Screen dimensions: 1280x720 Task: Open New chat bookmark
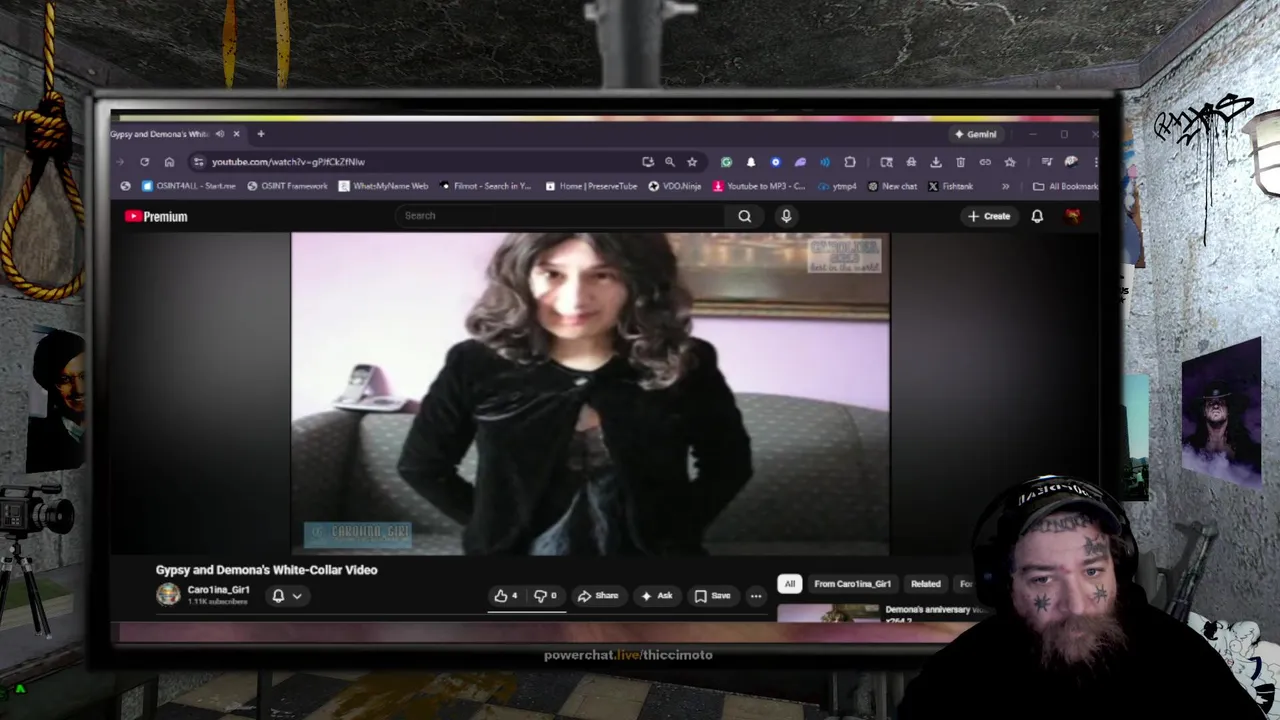pos(892,186)
